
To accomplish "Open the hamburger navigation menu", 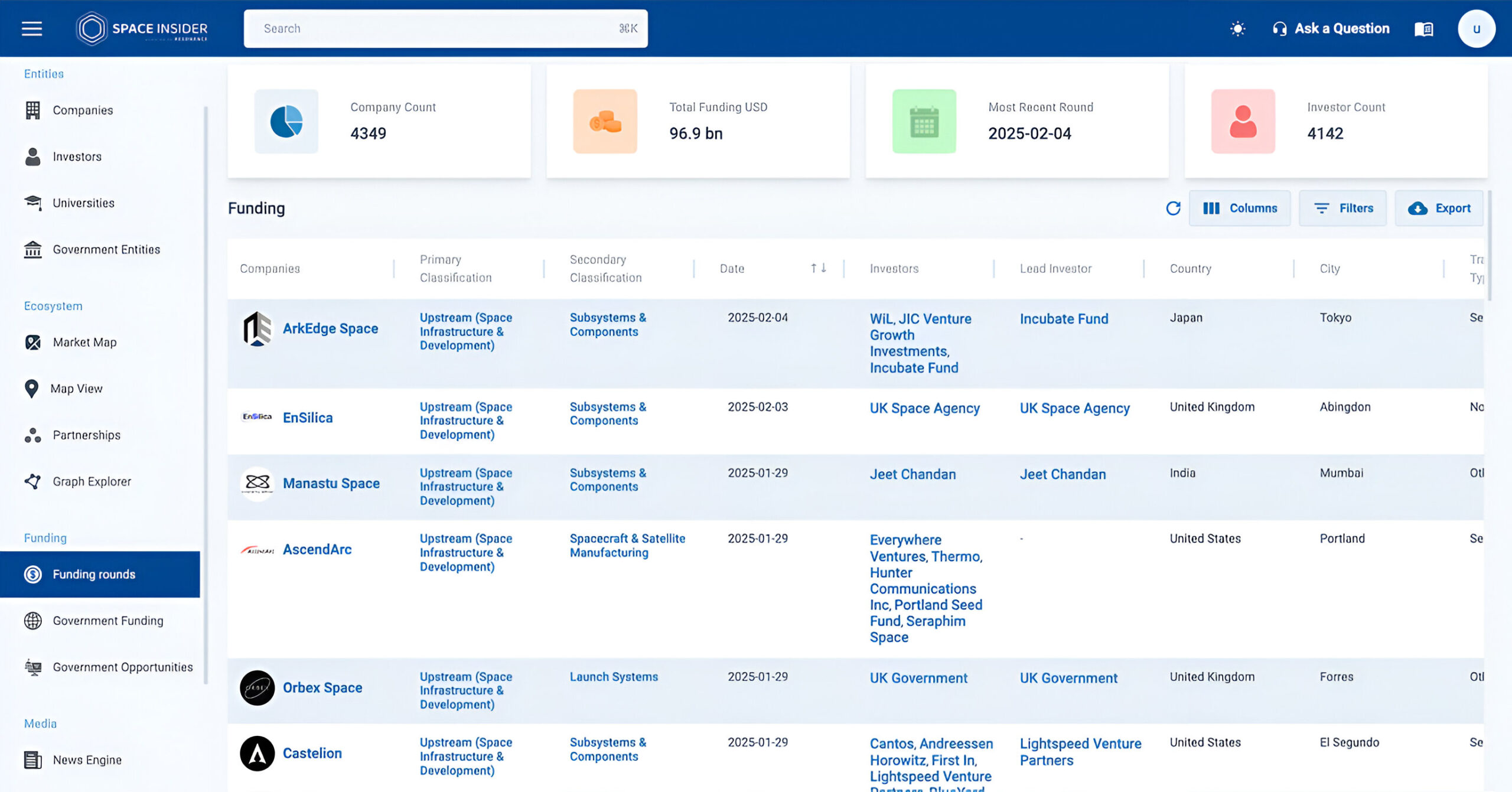I will [32, 28].
